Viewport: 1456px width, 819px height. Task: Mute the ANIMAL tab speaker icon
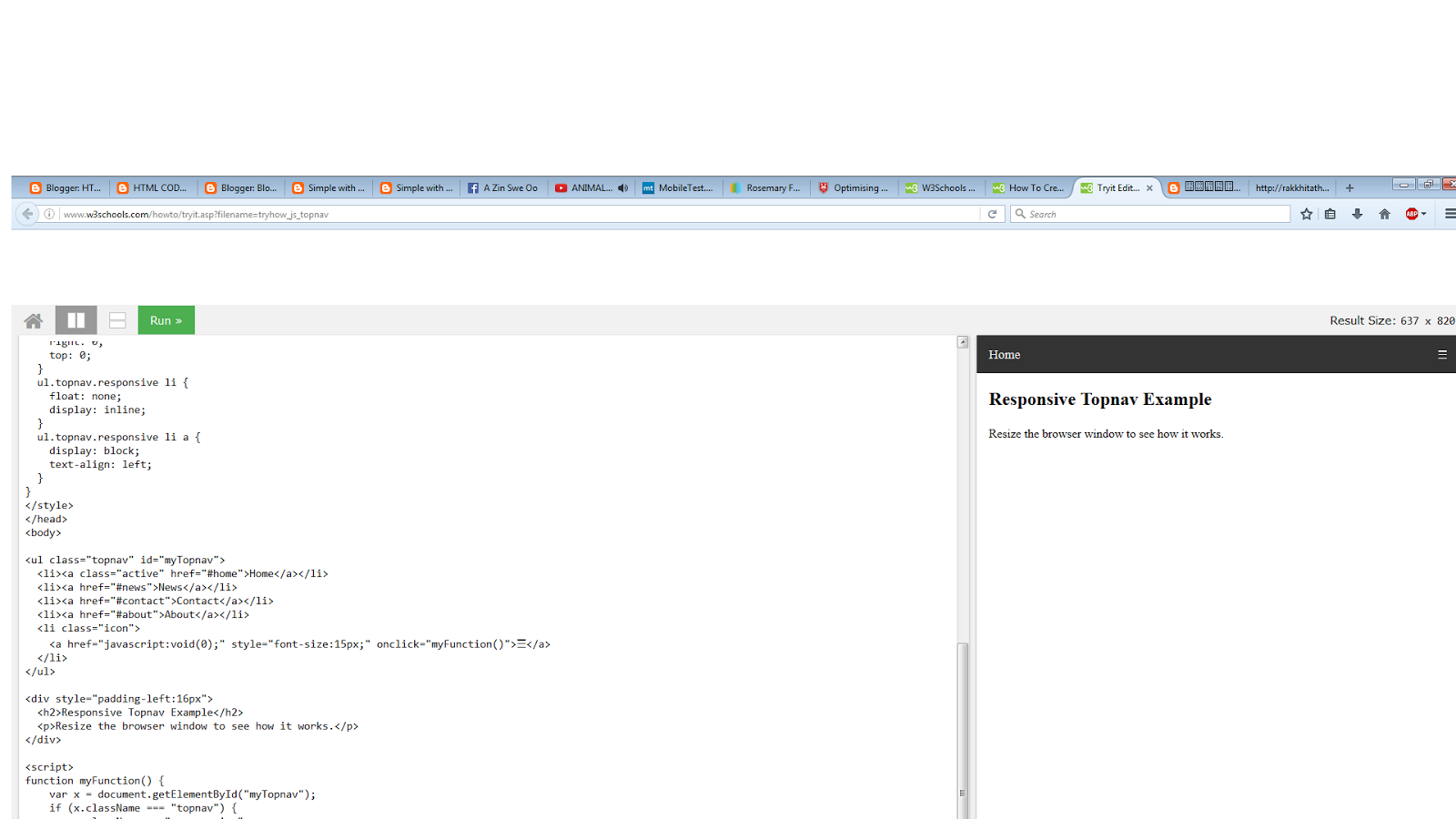click(622, 187)
